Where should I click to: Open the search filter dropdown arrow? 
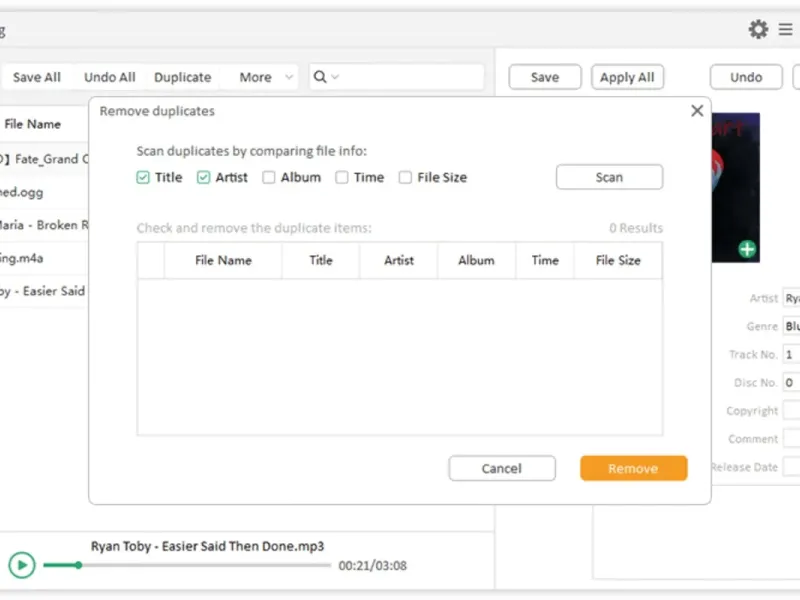(335, 77)
